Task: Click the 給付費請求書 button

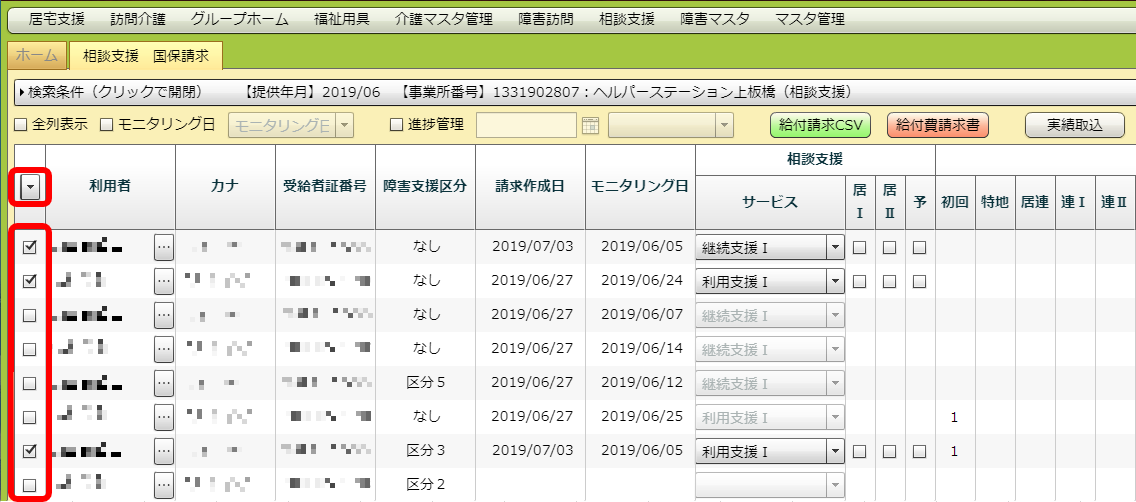Action: click(x=936, y=125)
